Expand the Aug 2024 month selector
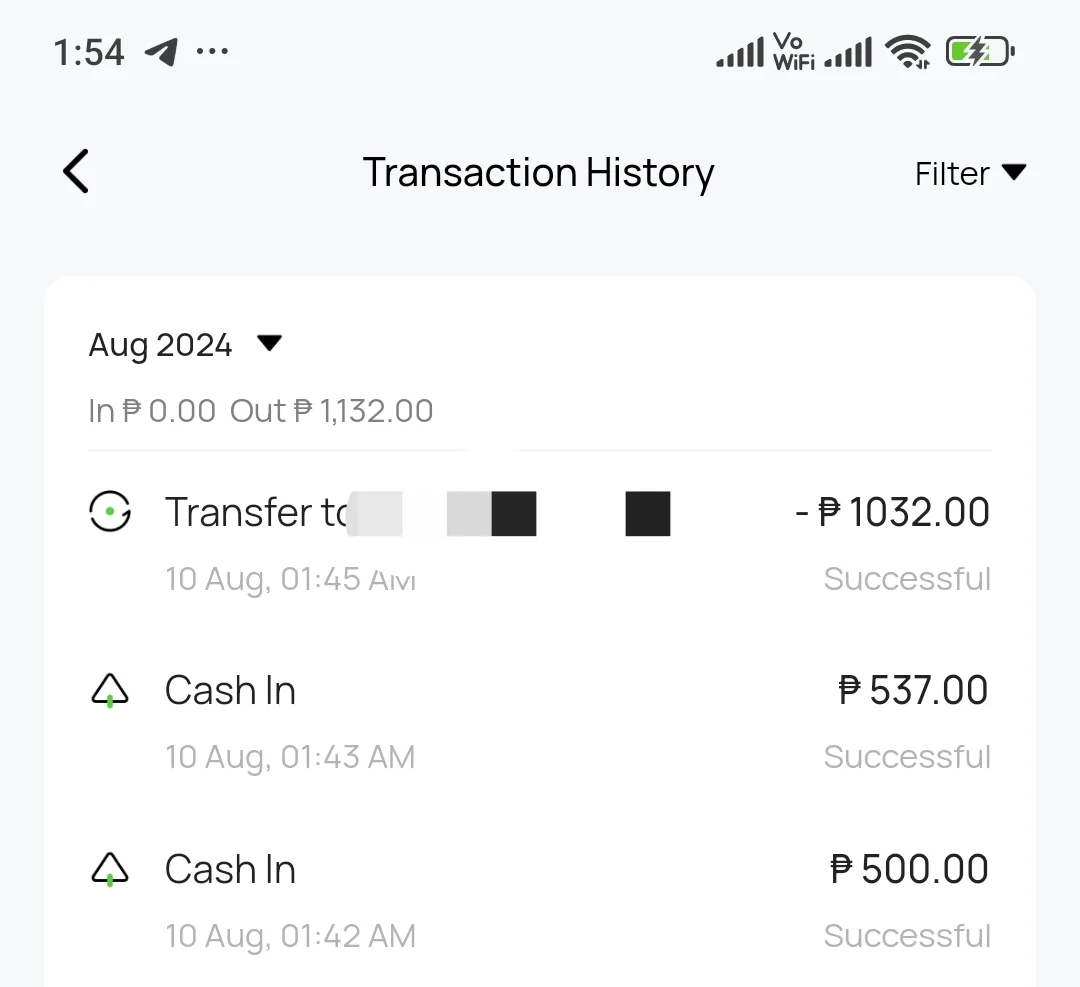The height and width of the screenshot is (987, 1080). tap(185, 344)
